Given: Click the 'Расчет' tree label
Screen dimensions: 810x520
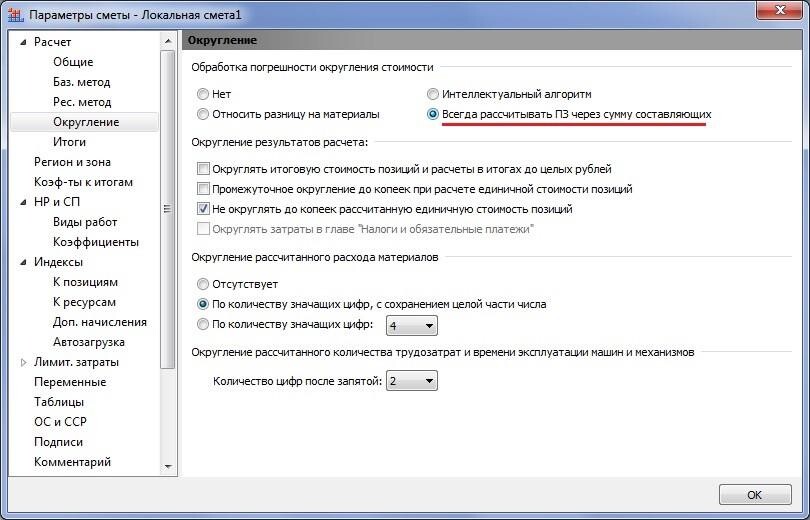Looking at the screenshot, I should [x=52, y=42].
